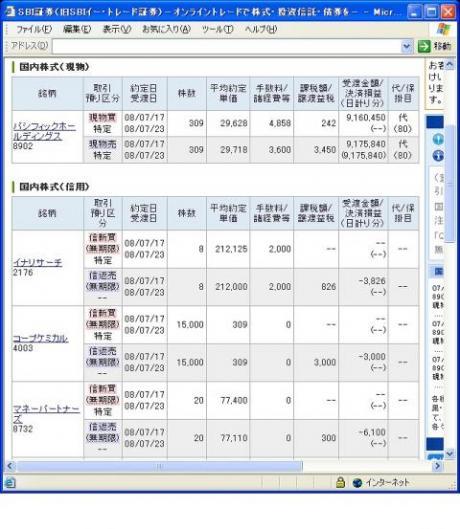Click the stock code 8732 text

pos(23,429)
